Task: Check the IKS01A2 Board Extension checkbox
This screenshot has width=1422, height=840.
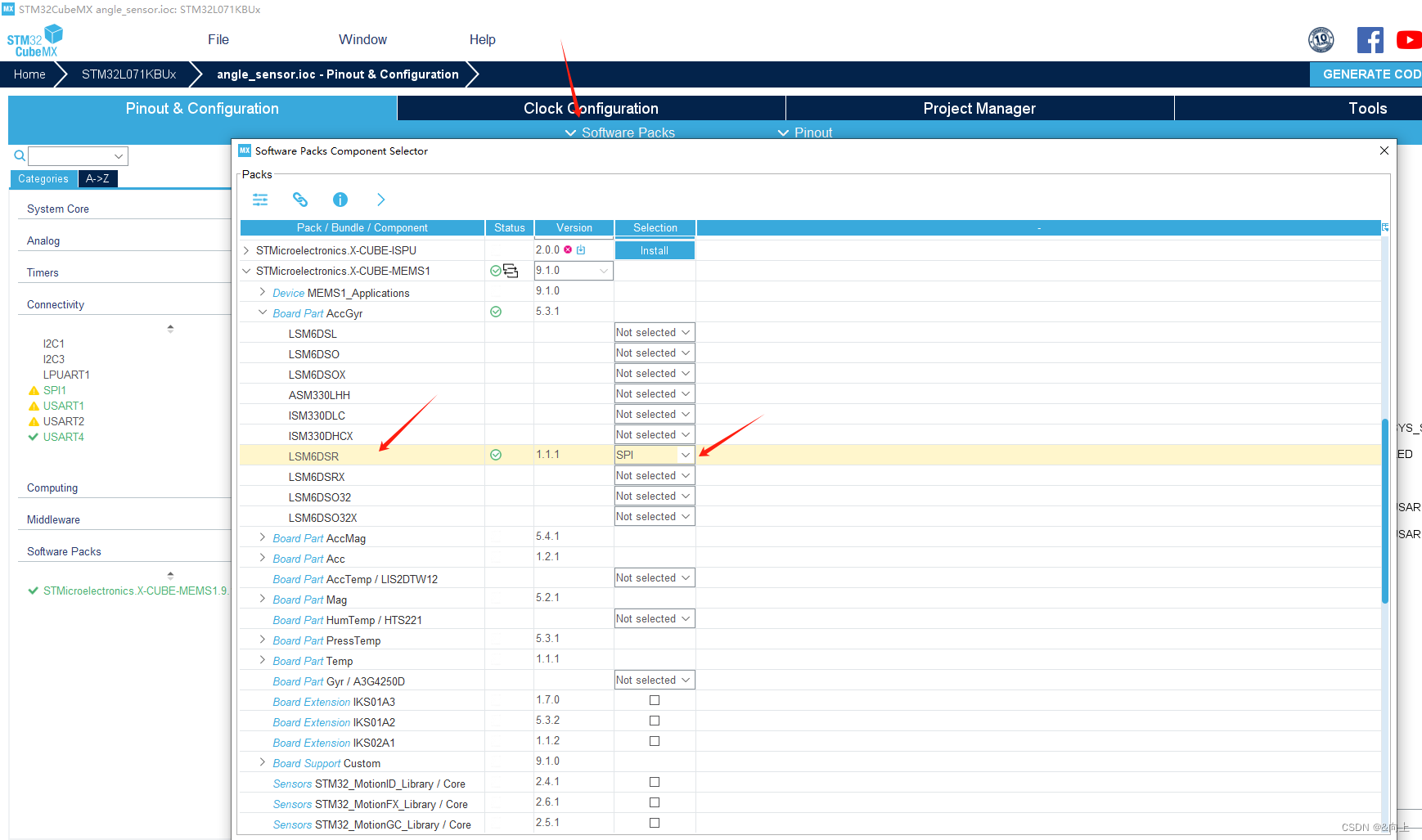Action: coord(655,721)
